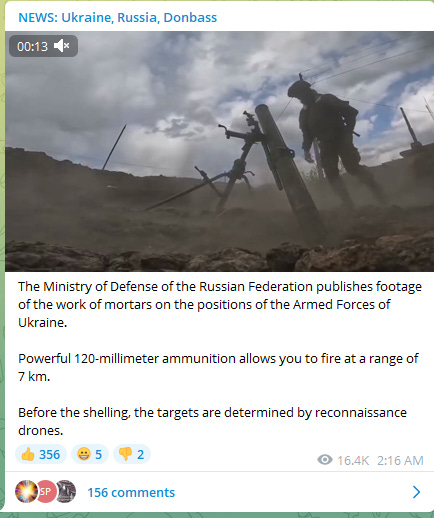Open the colorful starburst commenter avatar
The height and width of the screenshot is (518, 434).
tap(26, 491)
